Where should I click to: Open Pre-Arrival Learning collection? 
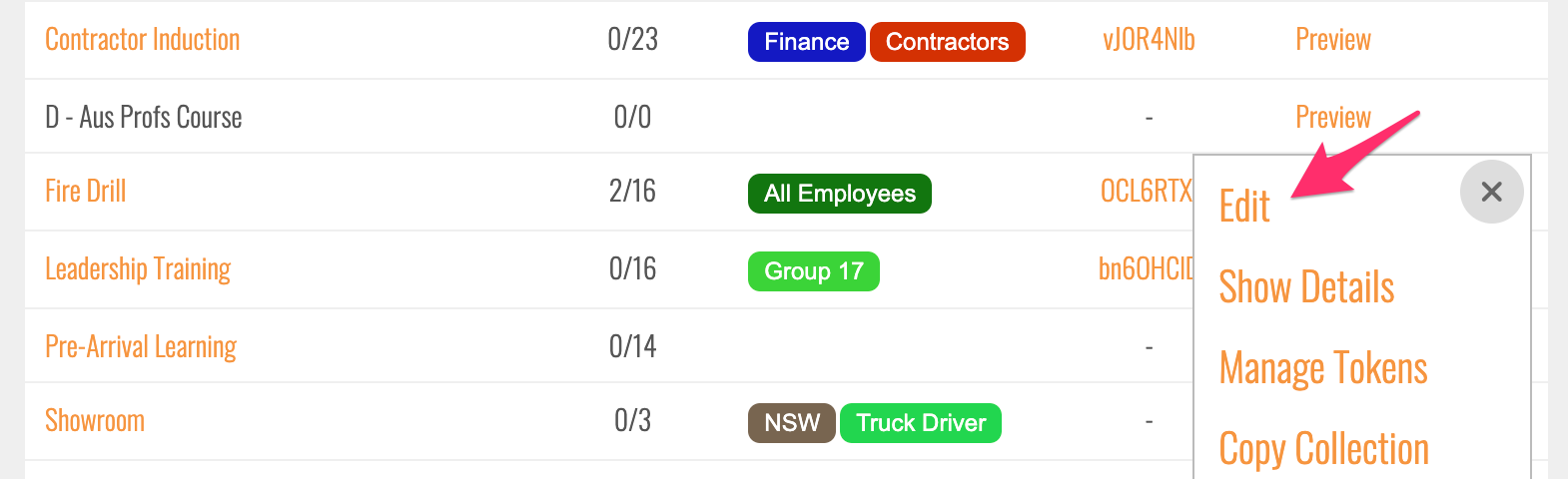point(141,347)
